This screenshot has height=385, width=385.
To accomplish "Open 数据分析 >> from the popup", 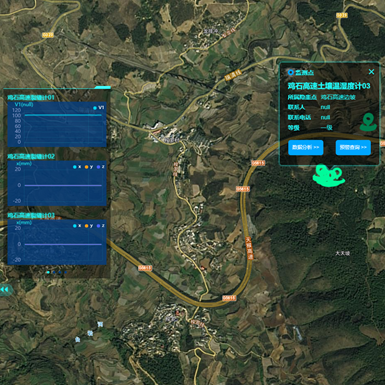I will (306, 147).
